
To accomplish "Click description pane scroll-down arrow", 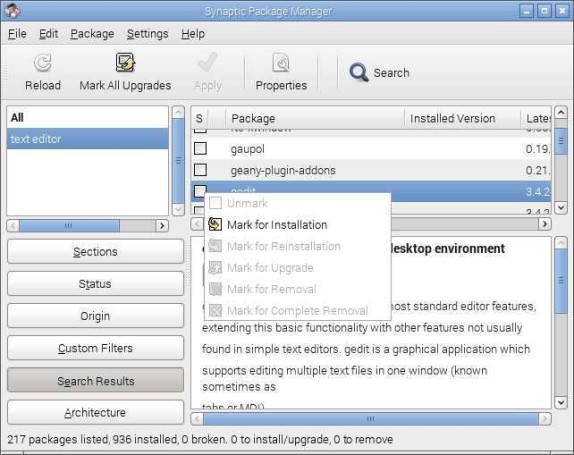I will (x=561, y=402).
